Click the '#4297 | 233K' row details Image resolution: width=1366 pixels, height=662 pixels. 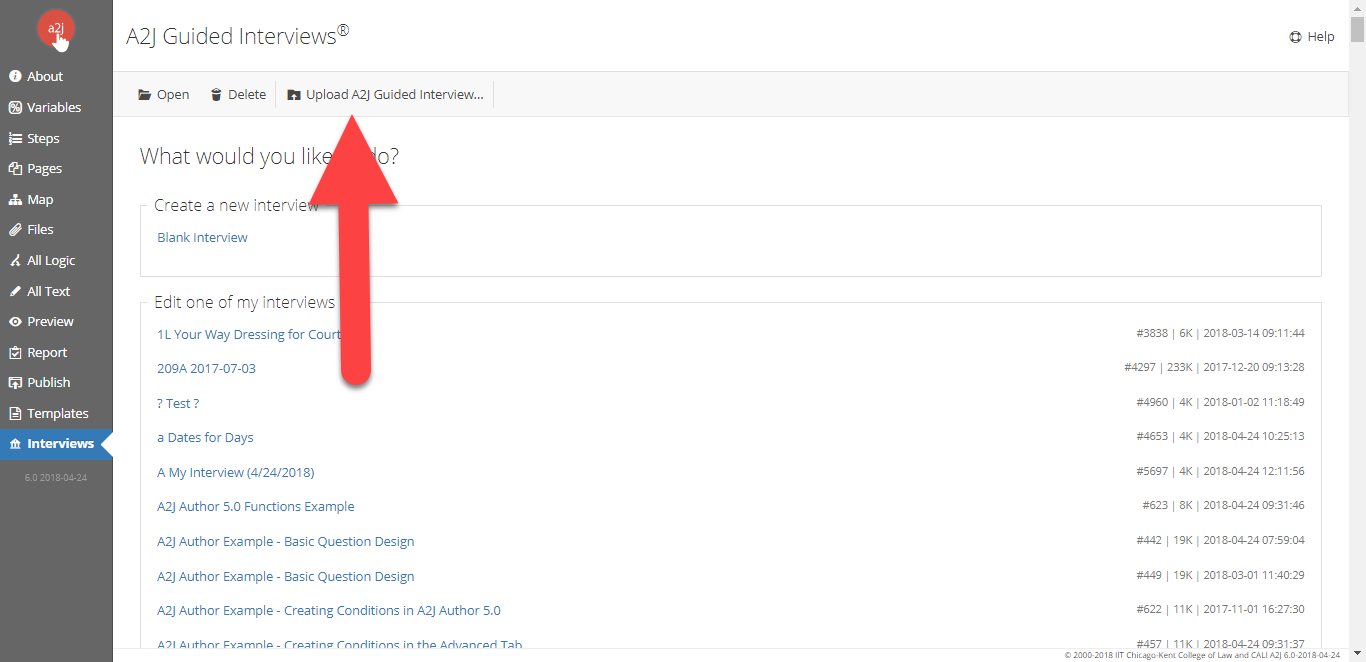[x=1214, y=367]
